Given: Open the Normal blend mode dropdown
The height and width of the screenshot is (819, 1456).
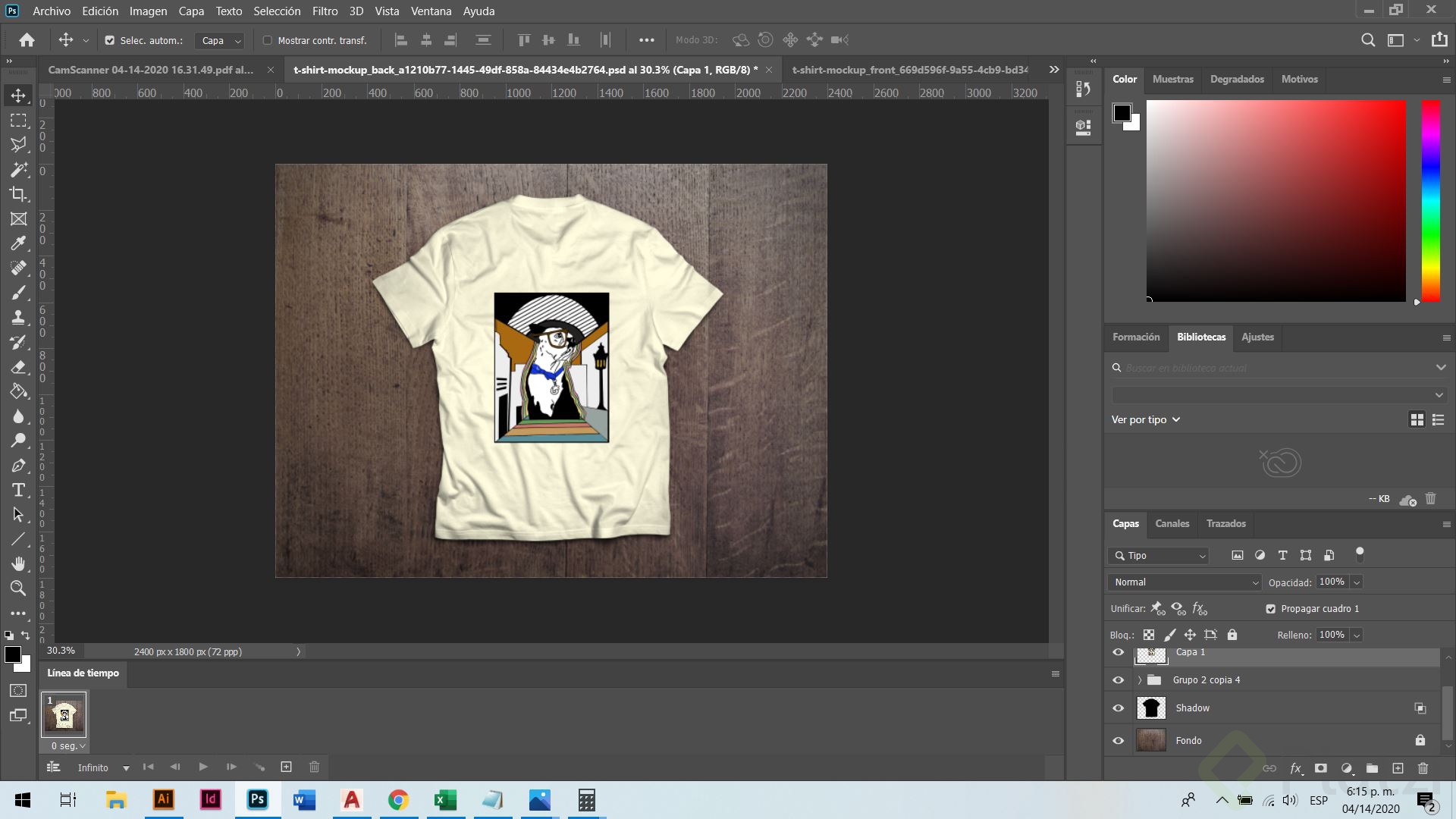Looking at the screenshot, I should [x=1185, y=582].
